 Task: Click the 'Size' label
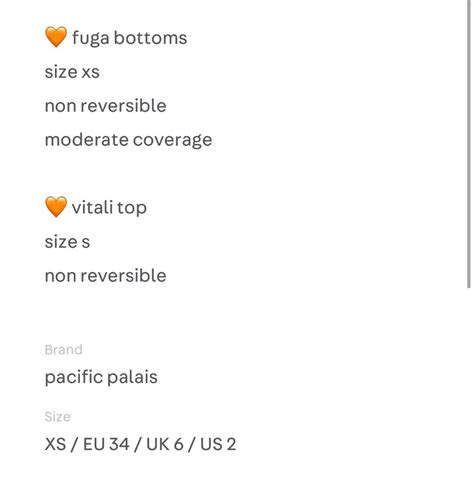58,417
